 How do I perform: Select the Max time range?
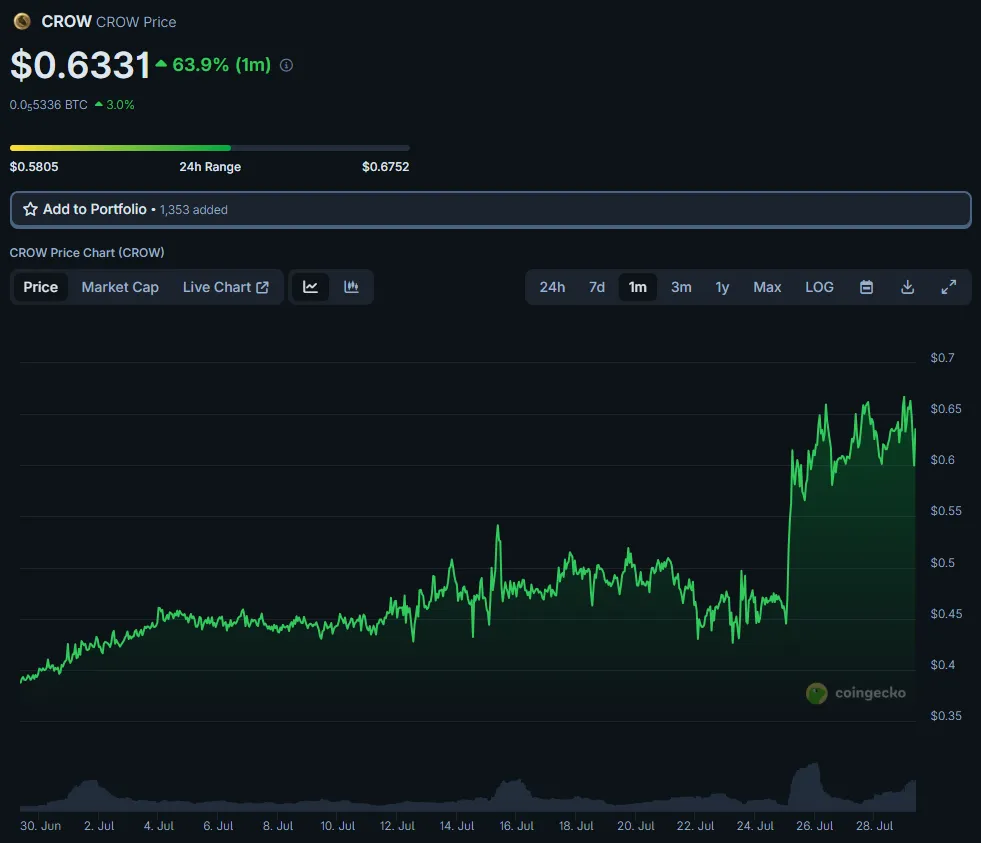point(767,287)
